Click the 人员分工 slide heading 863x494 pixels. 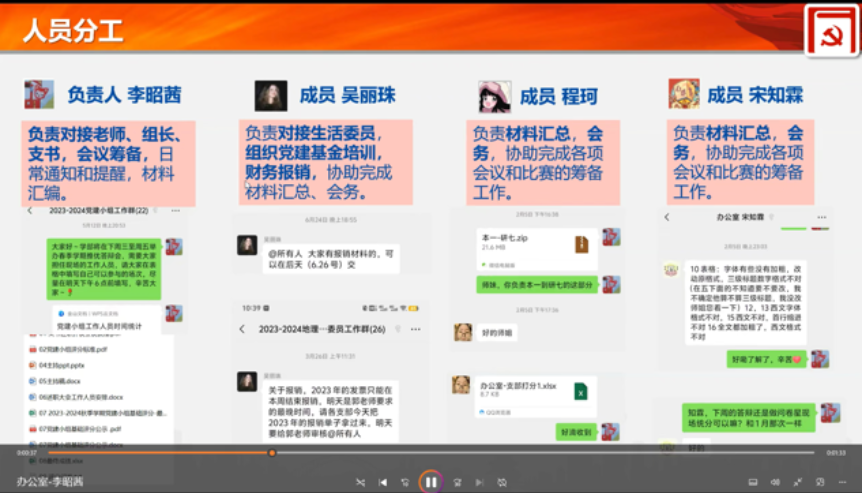click(x=72, y=31)
